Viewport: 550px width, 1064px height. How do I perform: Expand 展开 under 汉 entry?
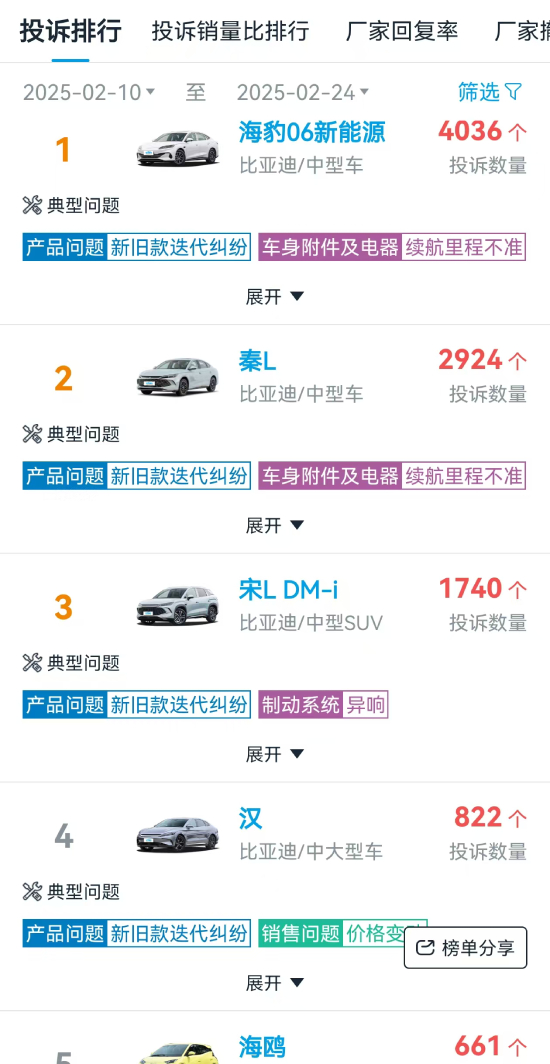coord(275,983)
